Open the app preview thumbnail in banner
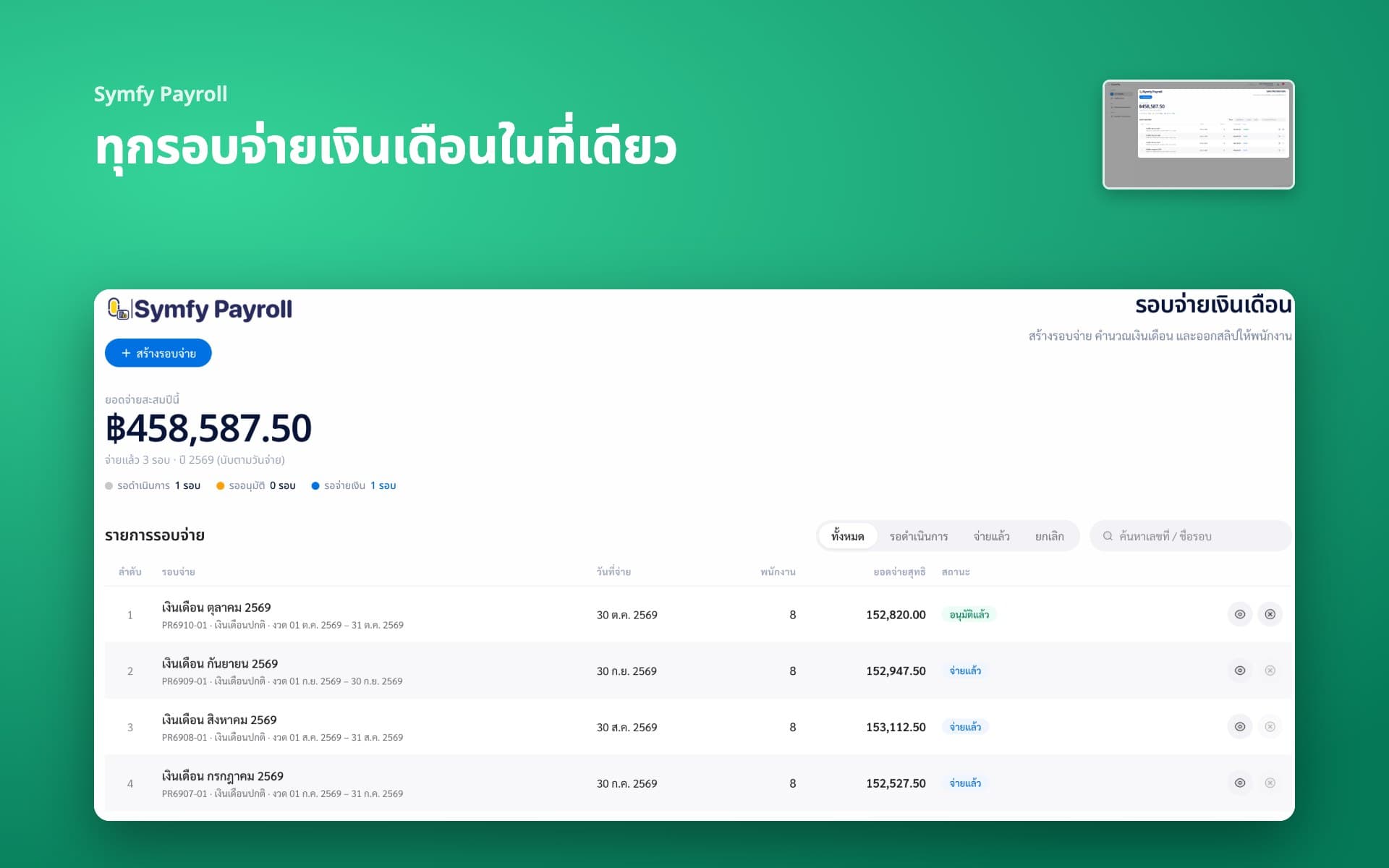This screenshot has width=1389, height=868. [1198, 135]
